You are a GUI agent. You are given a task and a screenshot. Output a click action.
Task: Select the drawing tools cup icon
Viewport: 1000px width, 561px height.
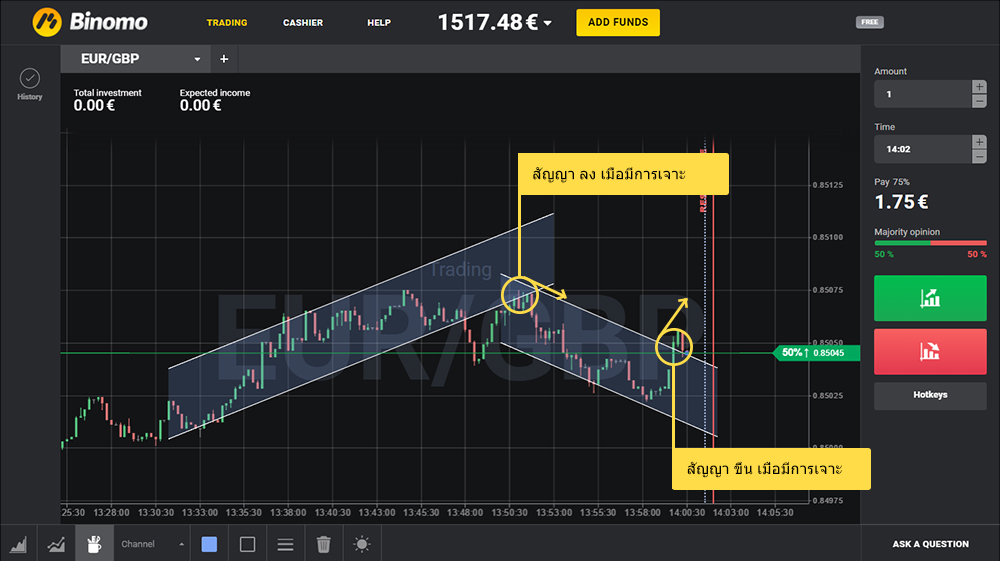(94, 544)
